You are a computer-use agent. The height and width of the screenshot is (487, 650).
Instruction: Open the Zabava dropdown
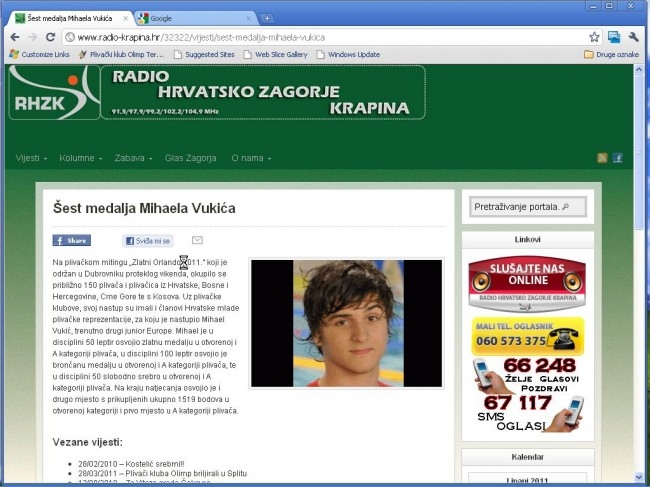(133, 158)
